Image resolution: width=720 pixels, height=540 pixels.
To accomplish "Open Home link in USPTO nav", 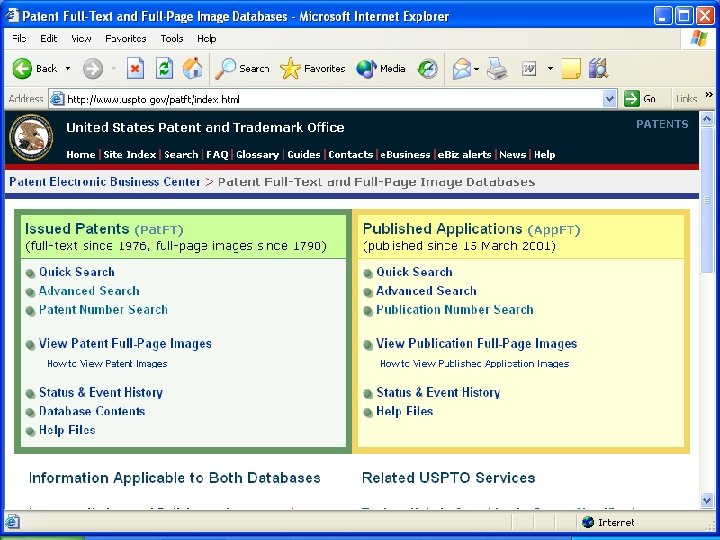I will 80,155.
